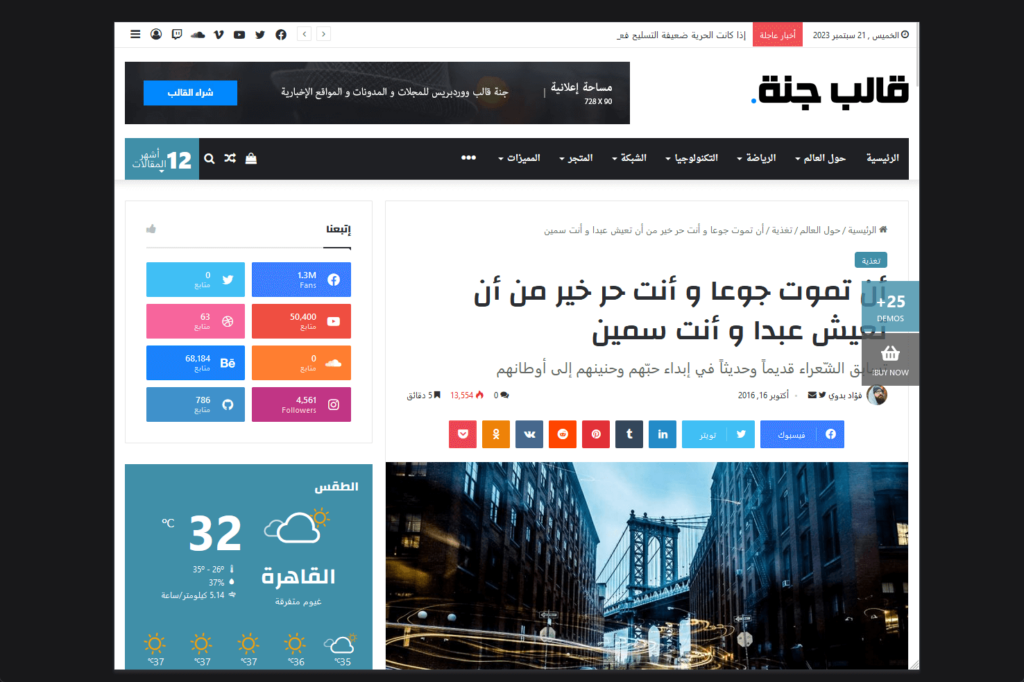Open the Twitch icon in top bar
The image size is (1024, 682).
[x=177, y=34]
